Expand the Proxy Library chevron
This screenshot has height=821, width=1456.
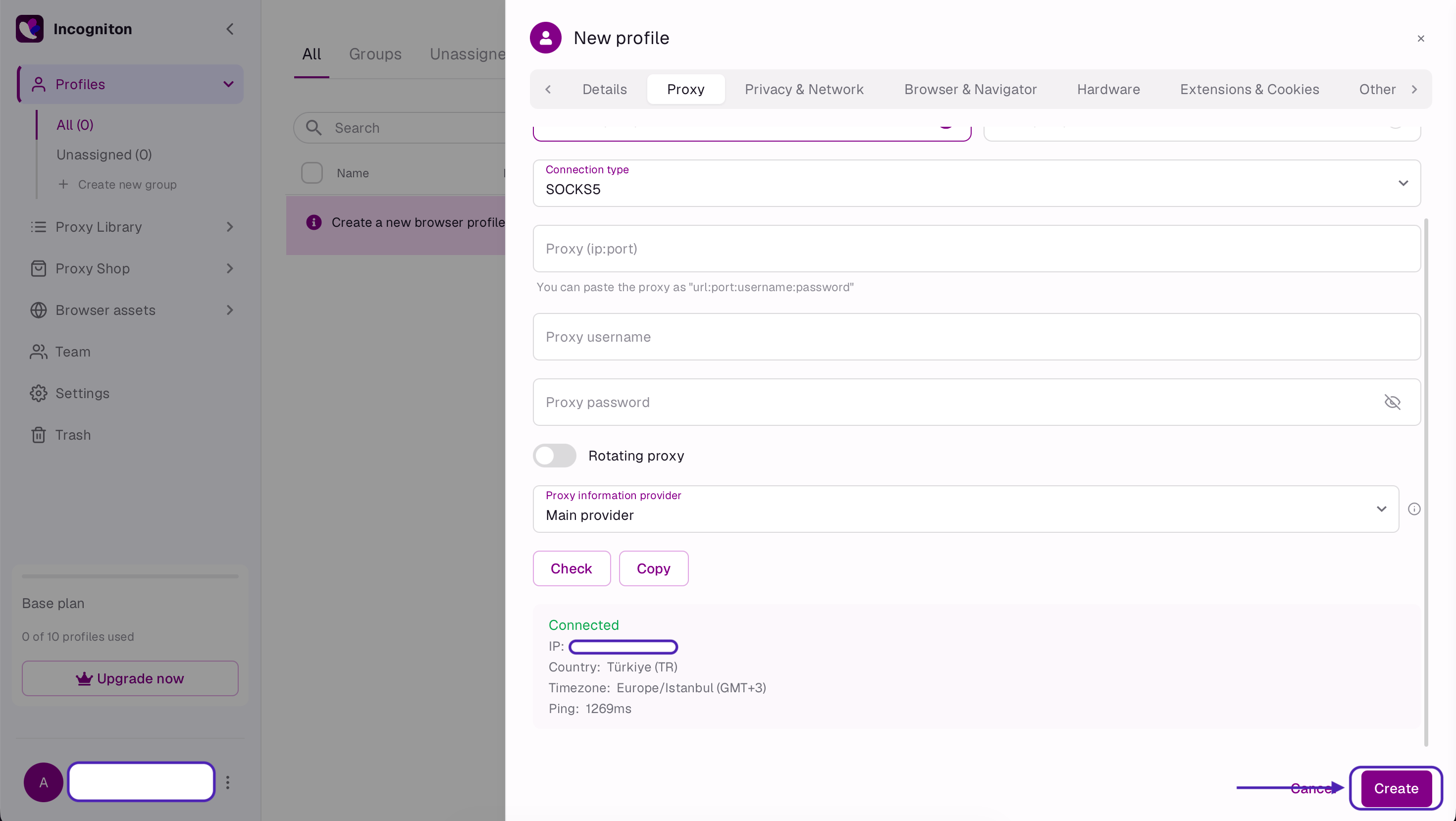pyautogui.click(x=229, y=227)
